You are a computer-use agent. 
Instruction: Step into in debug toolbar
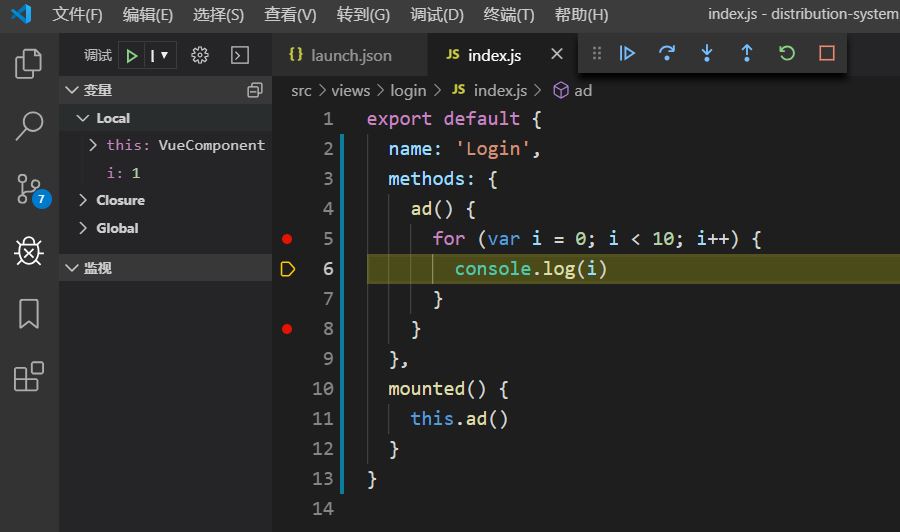coord(707,53)
